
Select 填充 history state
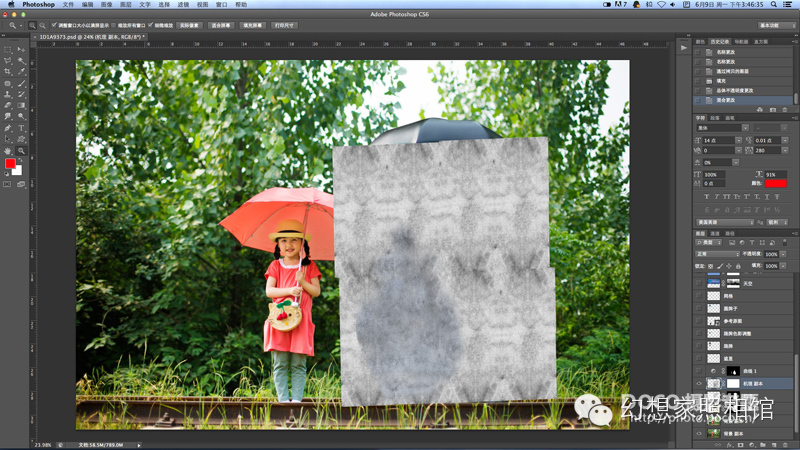point(744,81)
